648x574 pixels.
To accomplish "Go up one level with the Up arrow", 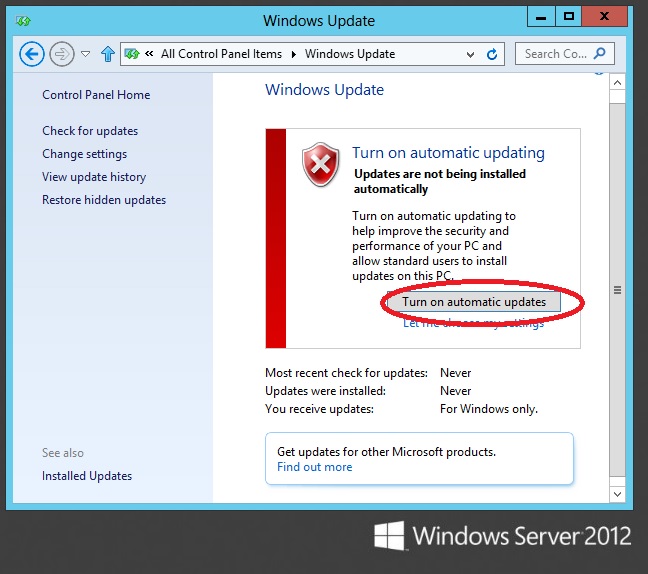I will (x=108, y=54).
